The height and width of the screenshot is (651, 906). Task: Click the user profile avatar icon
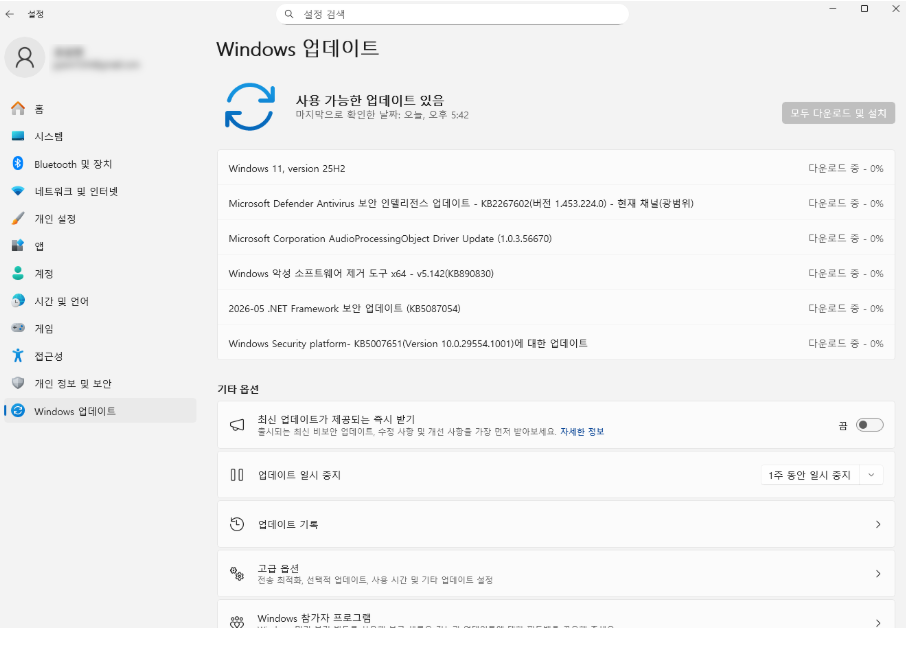[x=25, y=57]
